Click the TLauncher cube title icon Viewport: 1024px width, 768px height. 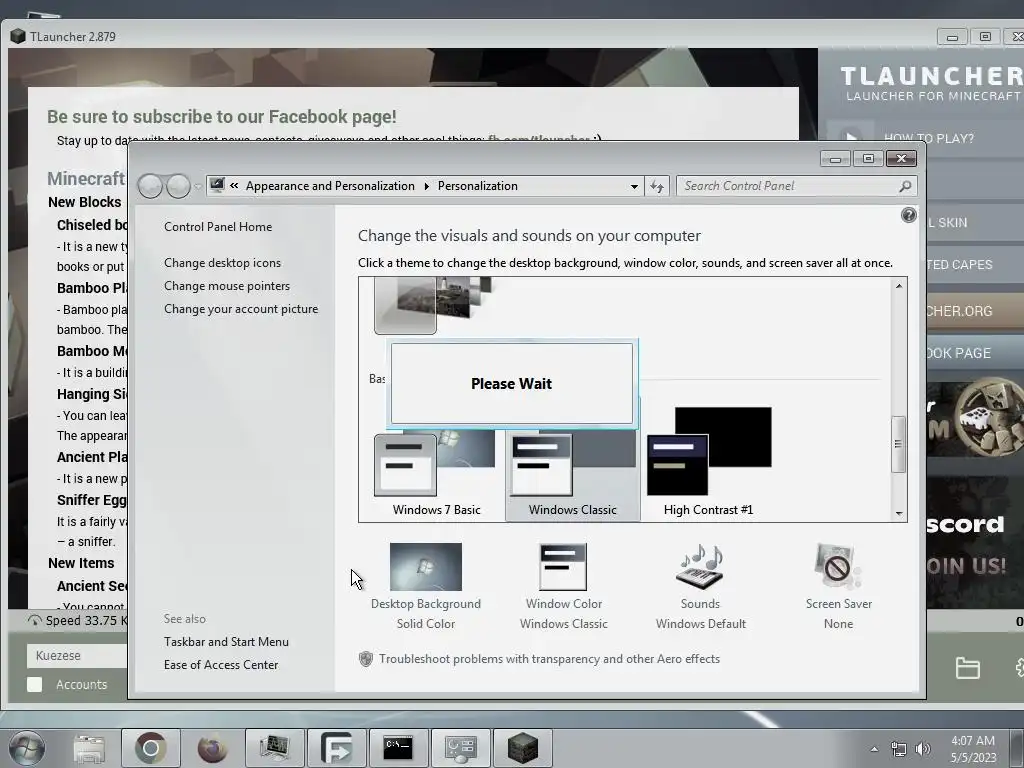18,37
